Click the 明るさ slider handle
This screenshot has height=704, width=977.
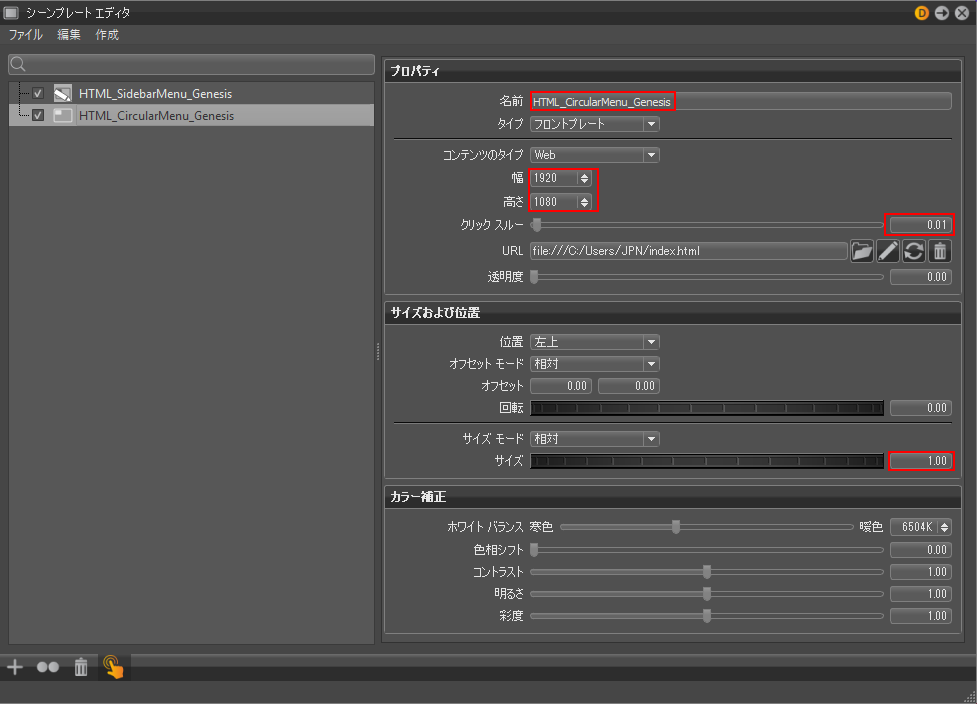click(707, 594)
